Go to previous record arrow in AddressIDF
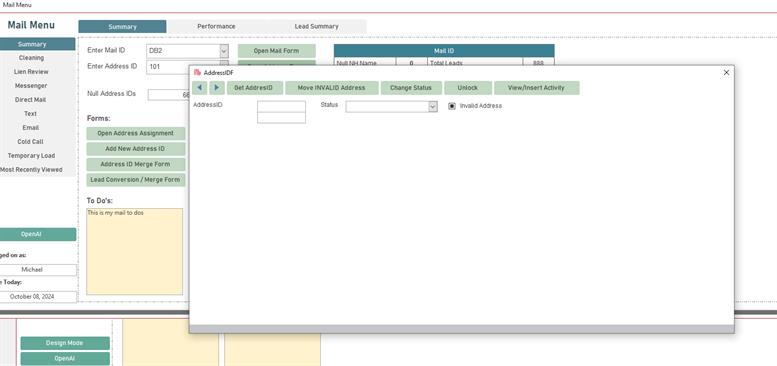Image resolution: width=777 pixels, height=366 pixels. pos(199,88)
